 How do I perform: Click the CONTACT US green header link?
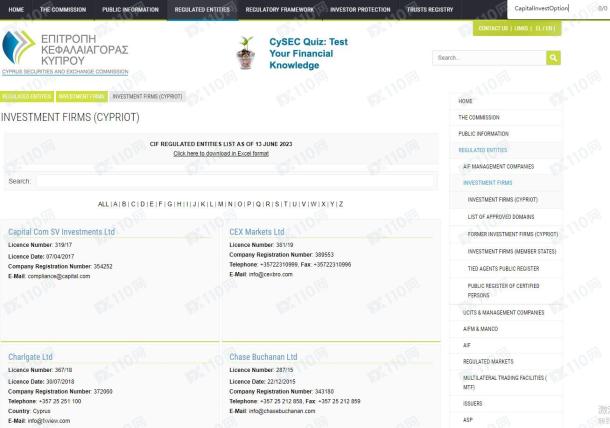tap(493, 28)
